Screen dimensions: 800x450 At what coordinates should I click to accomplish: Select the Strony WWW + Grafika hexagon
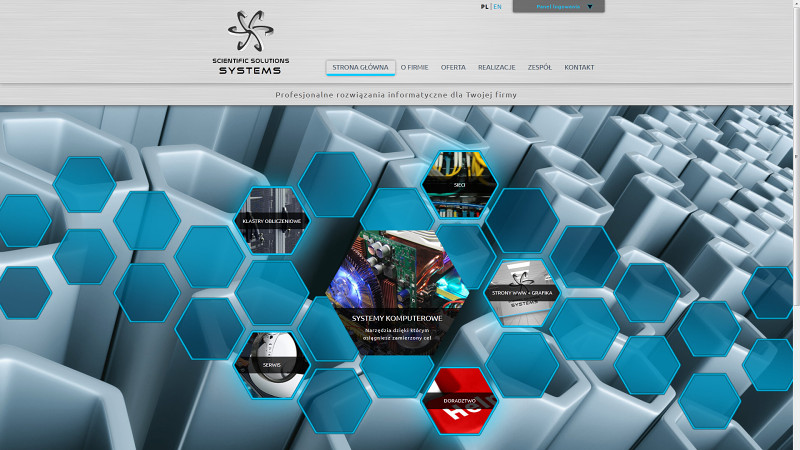(x=522, y=293)
